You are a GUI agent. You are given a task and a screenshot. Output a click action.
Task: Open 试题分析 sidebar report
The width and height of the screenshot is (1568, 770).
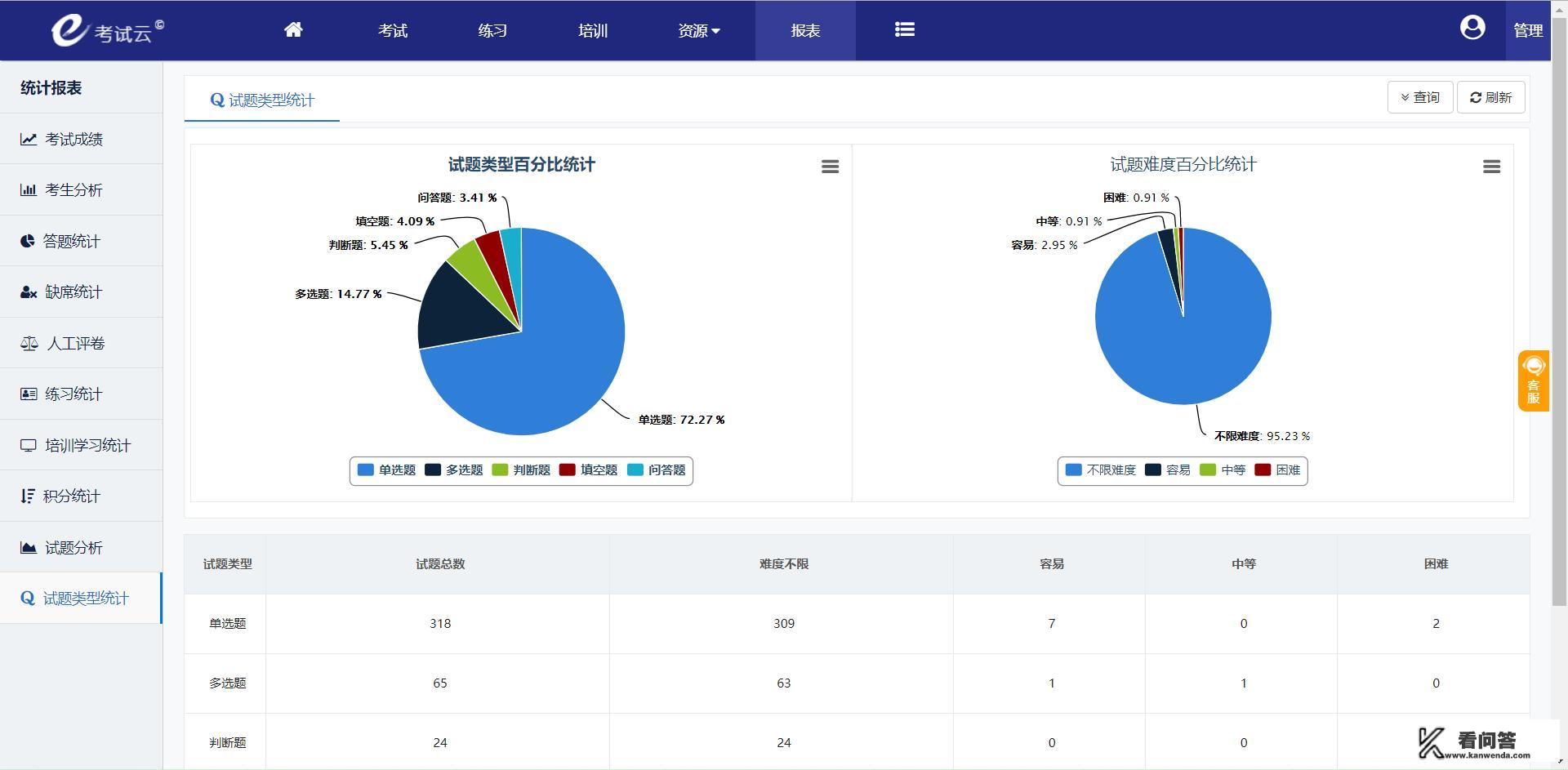tap(81, 547)
